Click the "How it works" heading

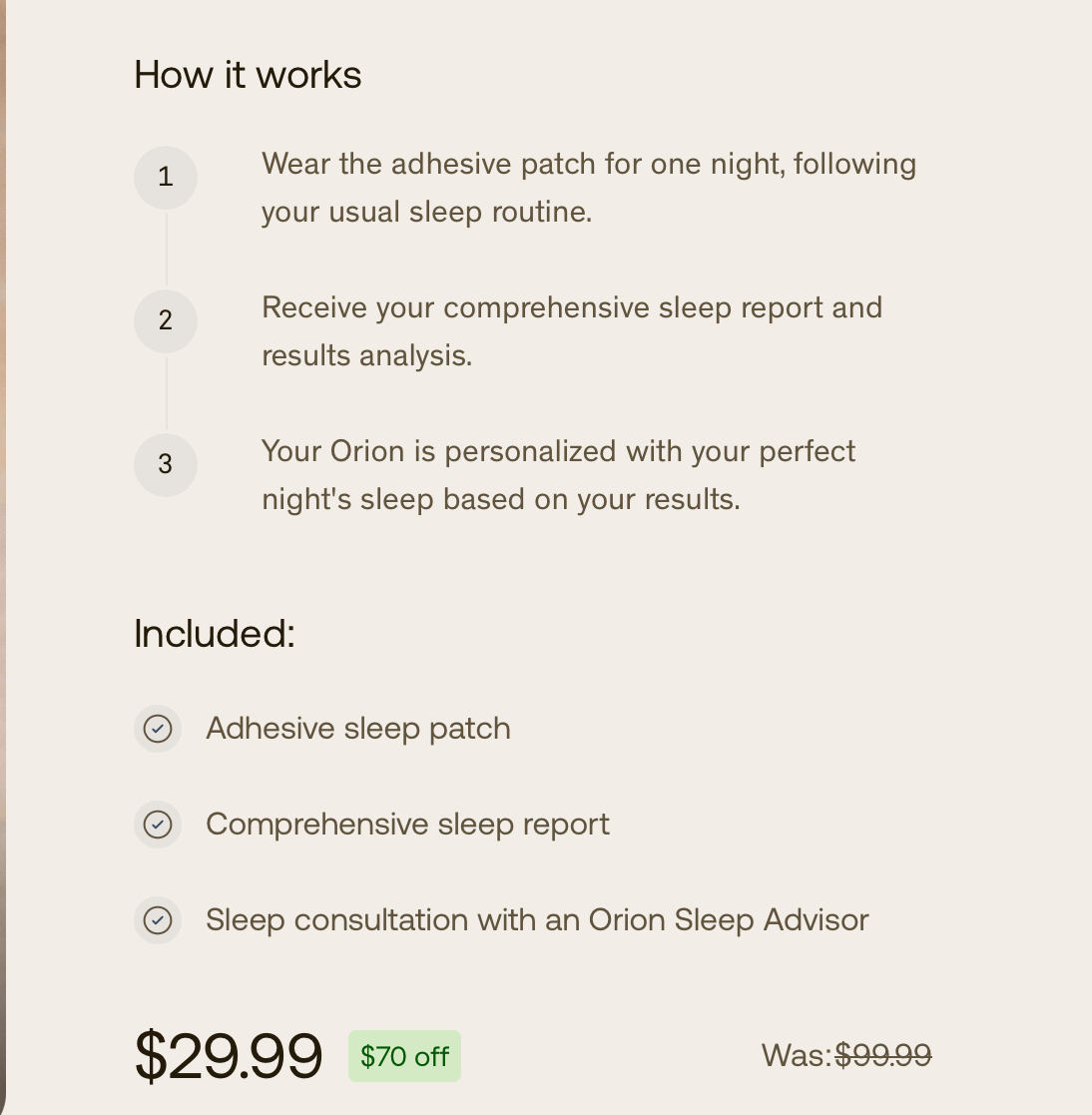pos(248,75)
